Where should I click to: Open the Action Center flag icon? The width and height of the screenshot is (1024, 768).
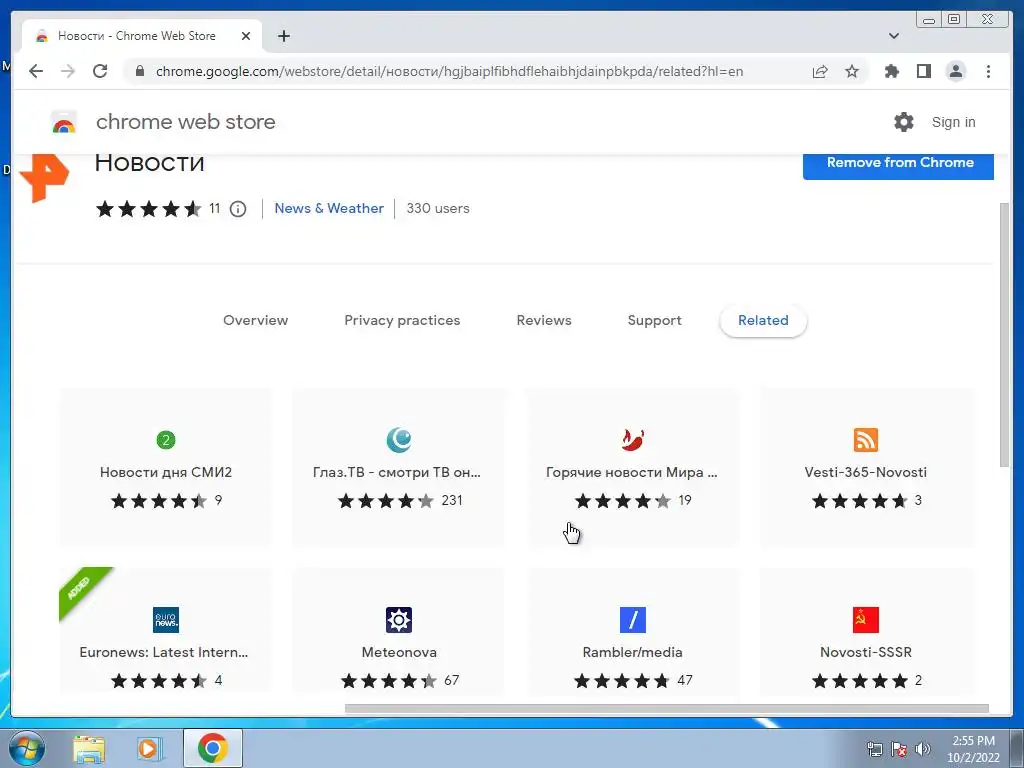click(x=899, y=749)
